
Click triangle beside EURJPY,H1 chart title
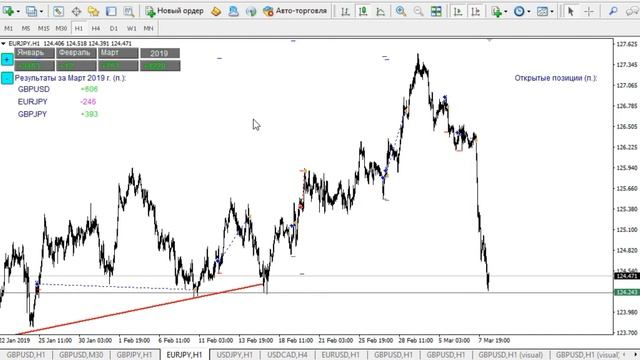(3, 44)
